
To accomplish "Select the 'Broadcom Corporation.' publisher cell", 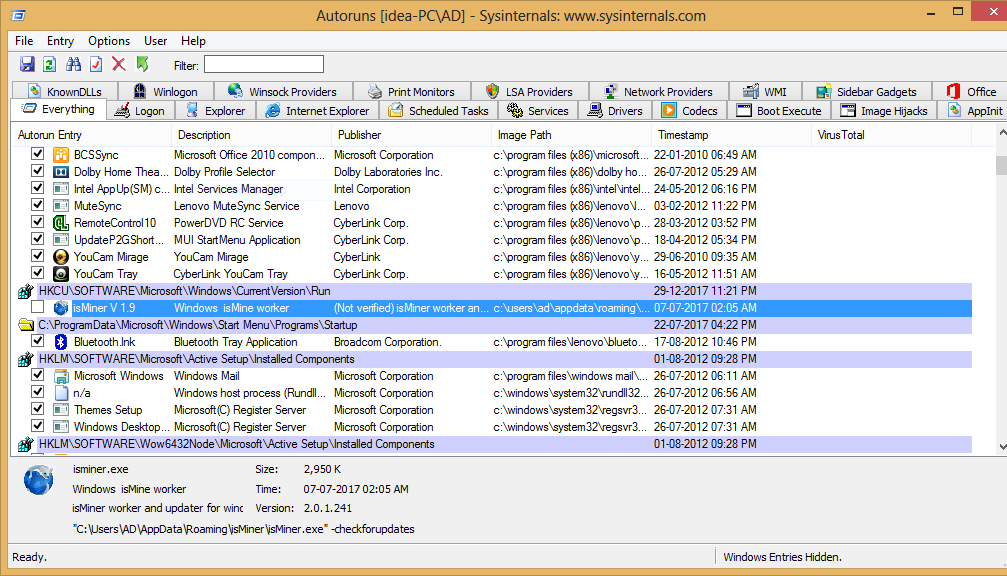I will 388,342.
